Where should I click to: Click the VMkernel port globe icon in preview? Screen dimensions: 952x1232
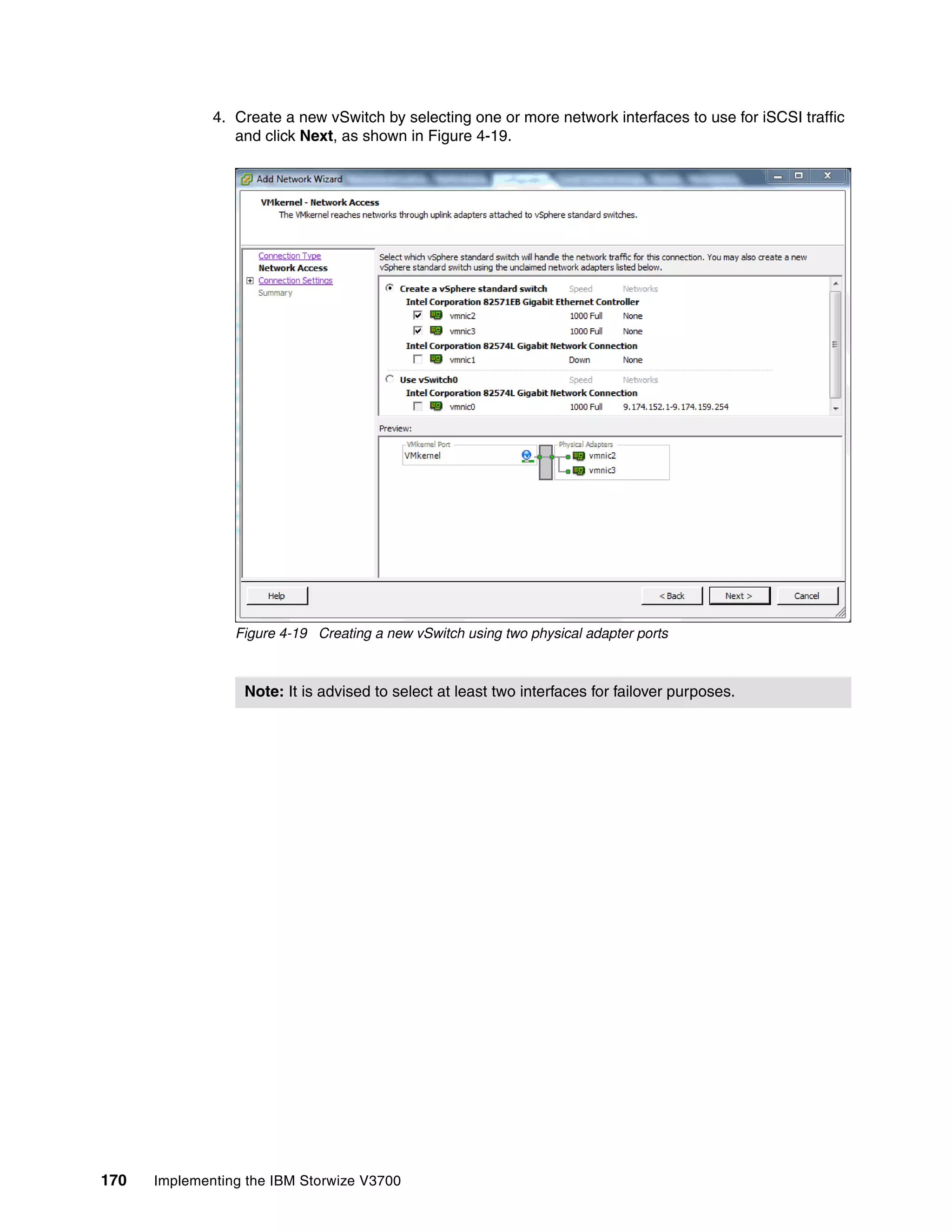tap(527, 456)
